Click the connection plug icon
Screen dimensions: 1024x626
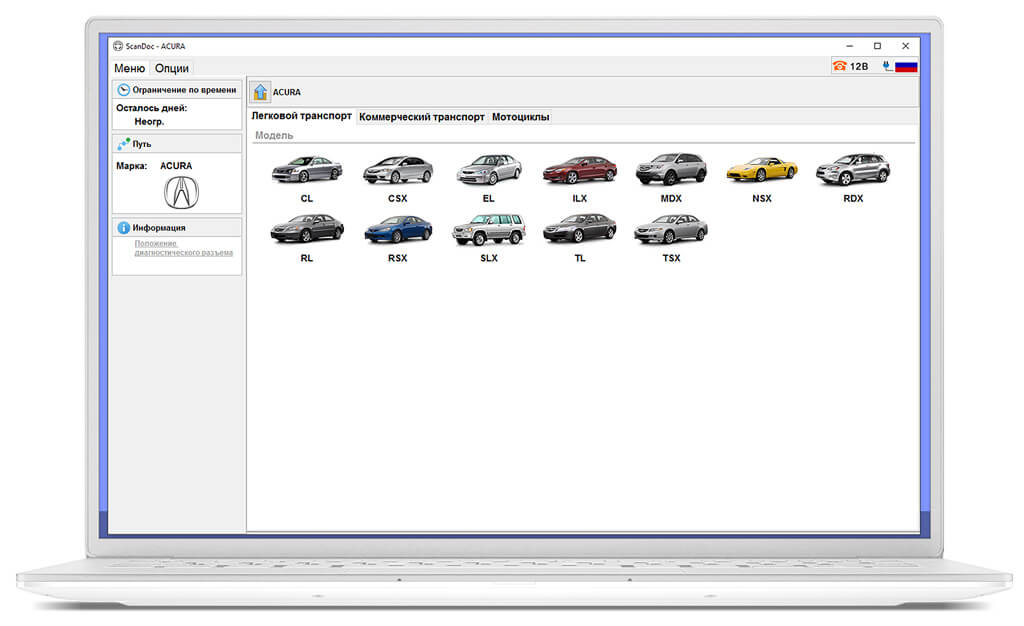pyautogui.click(x=887, y=66)
